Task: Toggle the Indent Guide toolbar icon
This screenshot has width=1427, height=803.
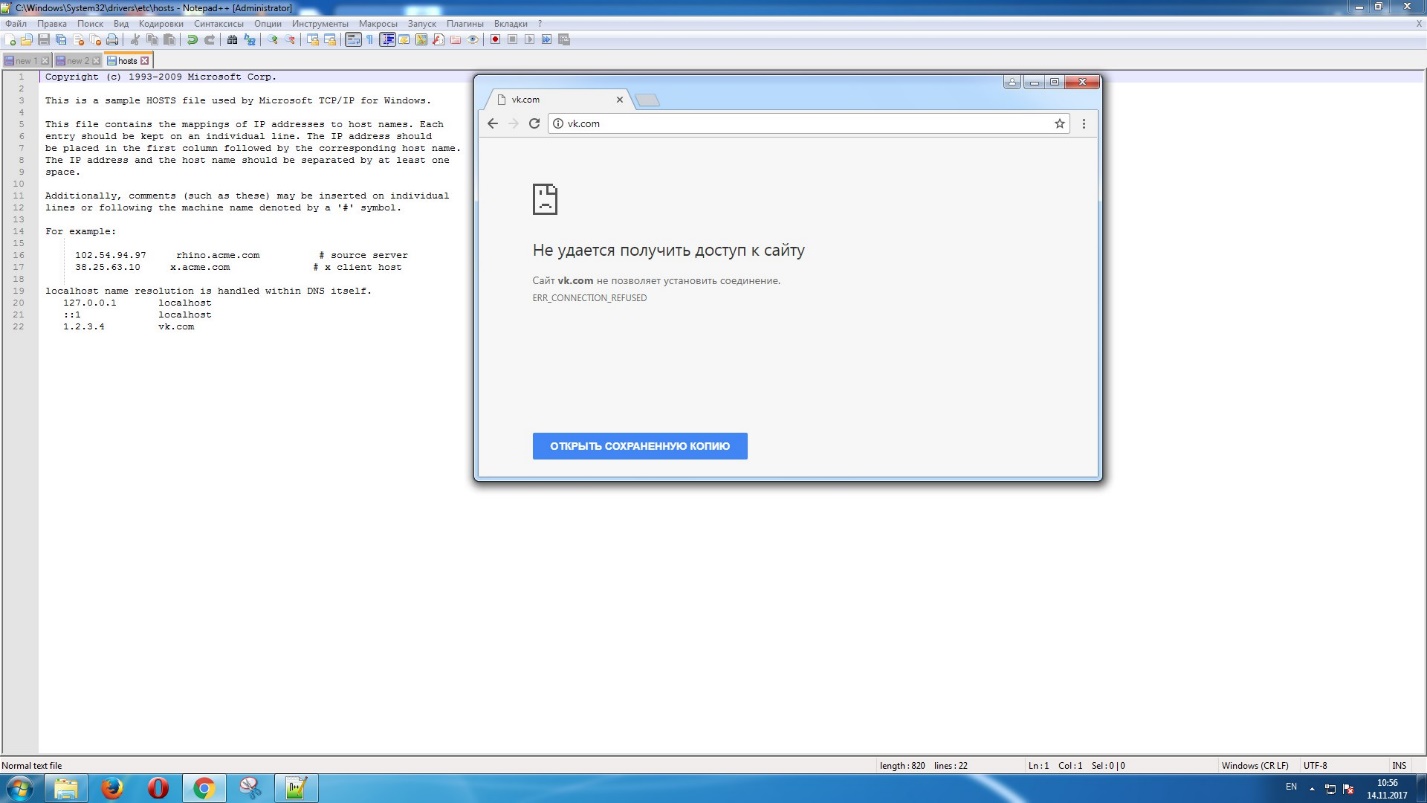Action: coord(386,40)
